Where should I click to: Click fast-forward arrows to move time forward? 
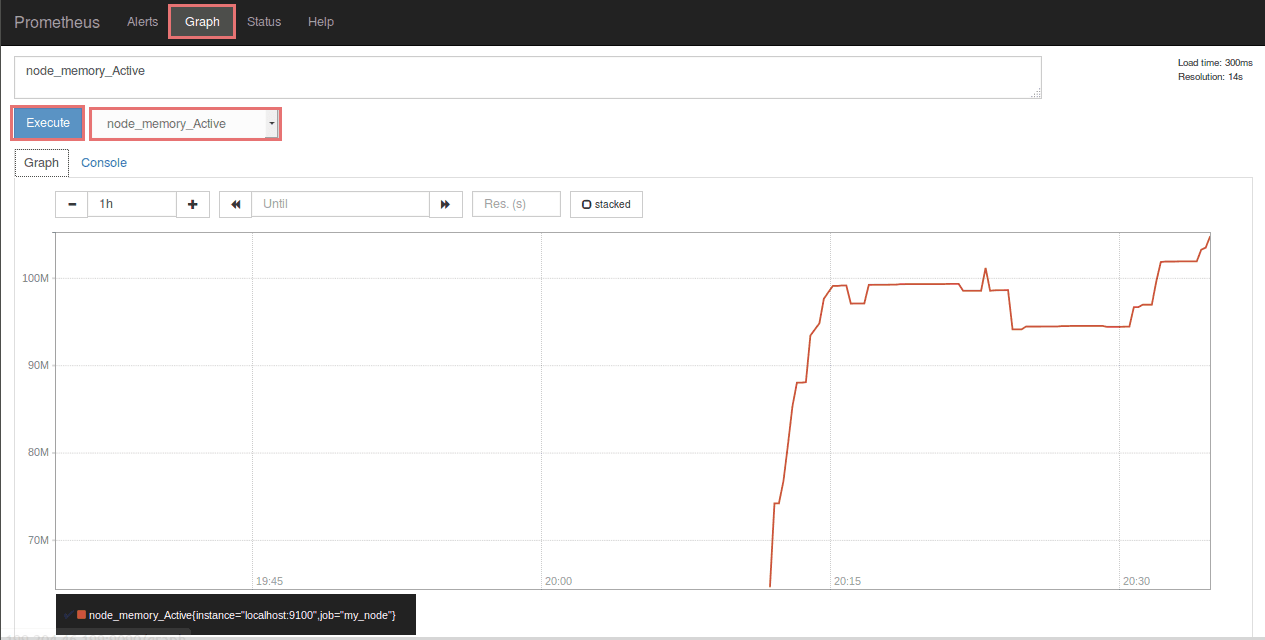445,204
